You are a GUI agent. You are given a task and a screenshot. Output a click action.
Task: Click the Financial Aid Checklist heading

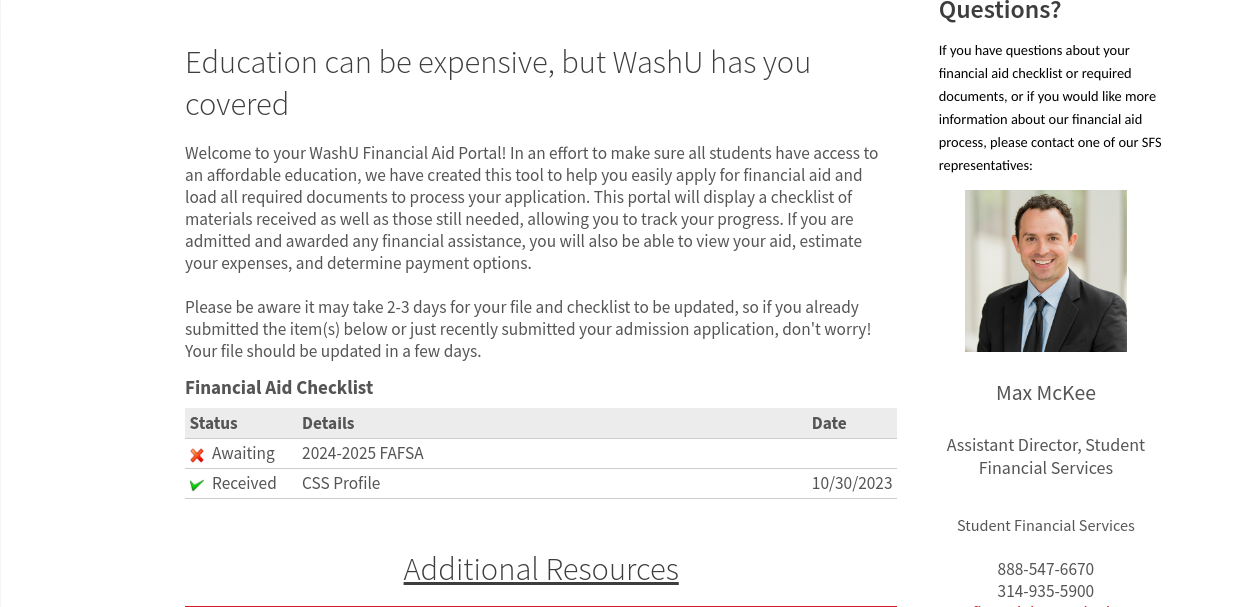tap(279, 388)
